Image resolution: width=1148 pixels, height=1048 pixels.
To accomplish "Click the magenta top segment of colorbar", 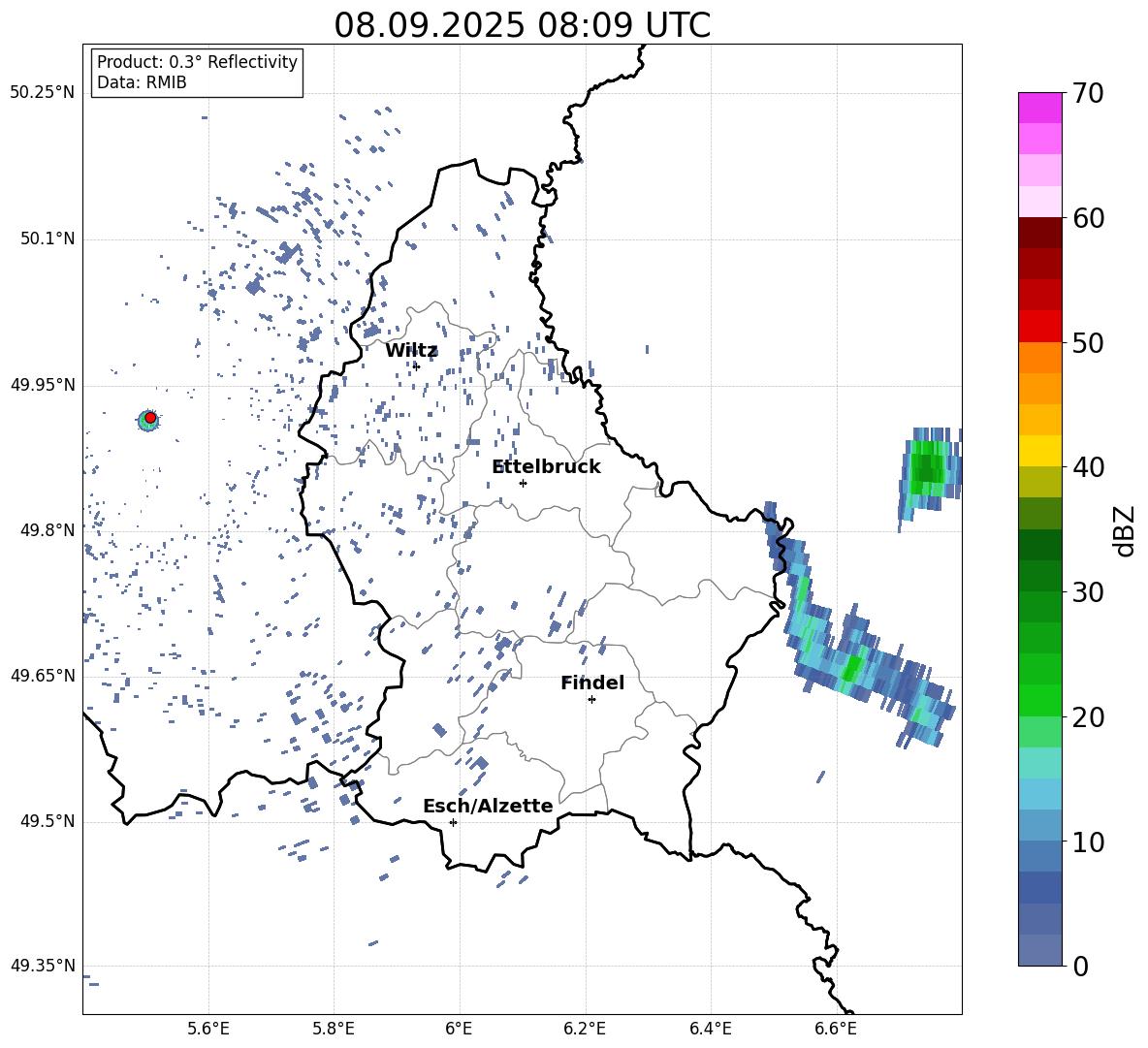I will tap(1040, 108).
